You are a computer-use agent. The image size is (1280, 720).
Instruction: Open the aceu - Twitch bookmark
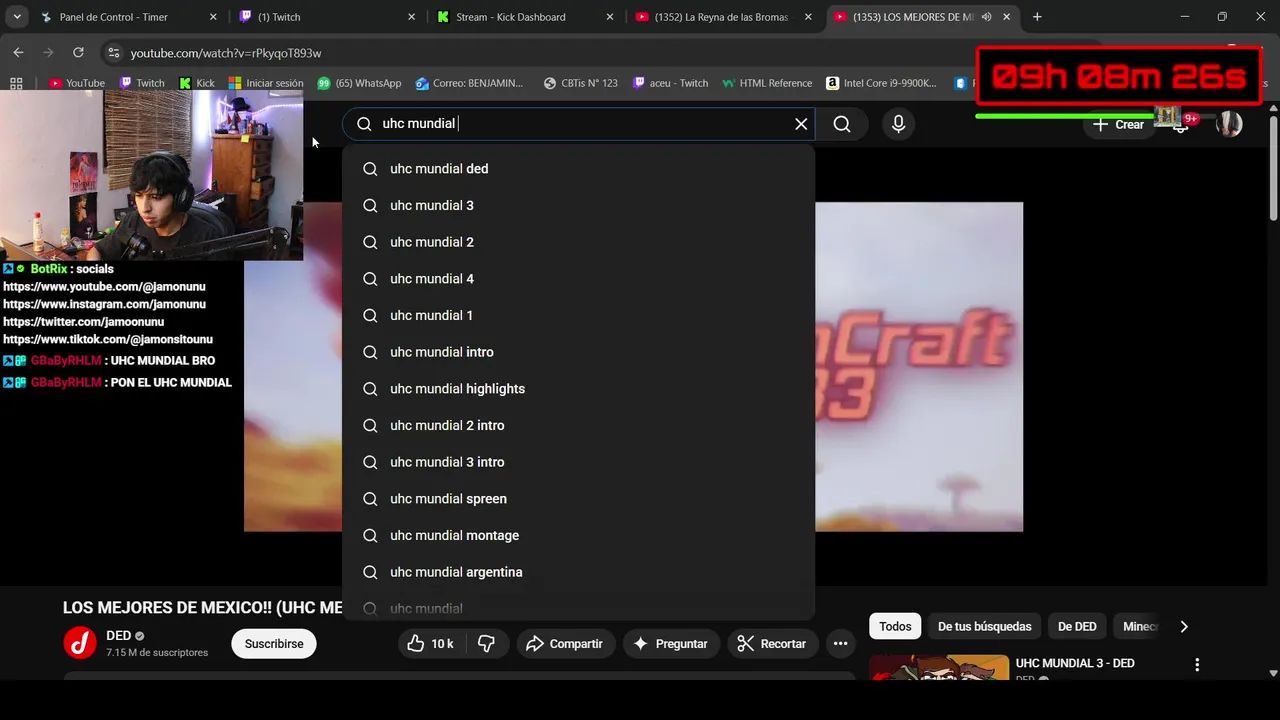670,83
